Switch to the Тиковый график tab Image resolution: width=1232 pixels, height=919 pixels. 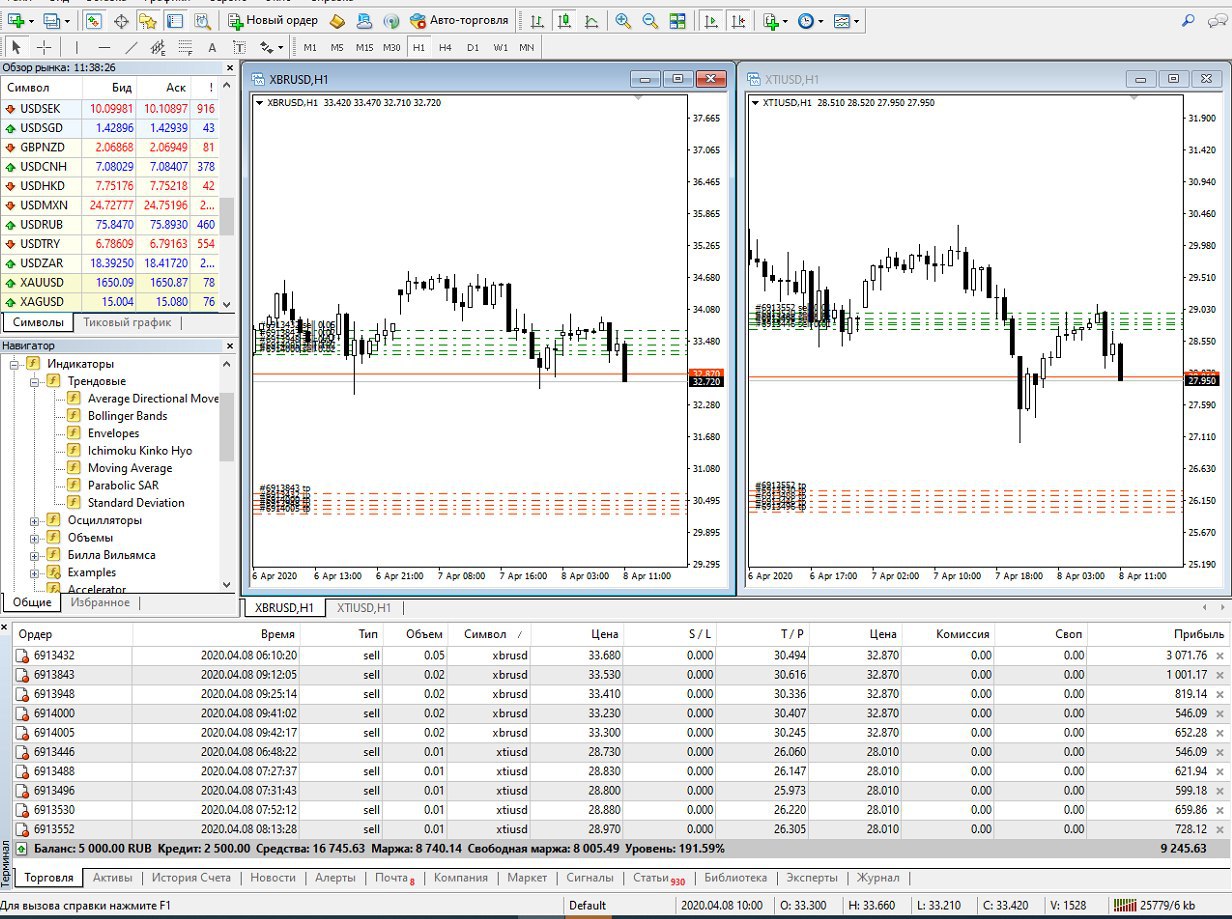[126, 323]
